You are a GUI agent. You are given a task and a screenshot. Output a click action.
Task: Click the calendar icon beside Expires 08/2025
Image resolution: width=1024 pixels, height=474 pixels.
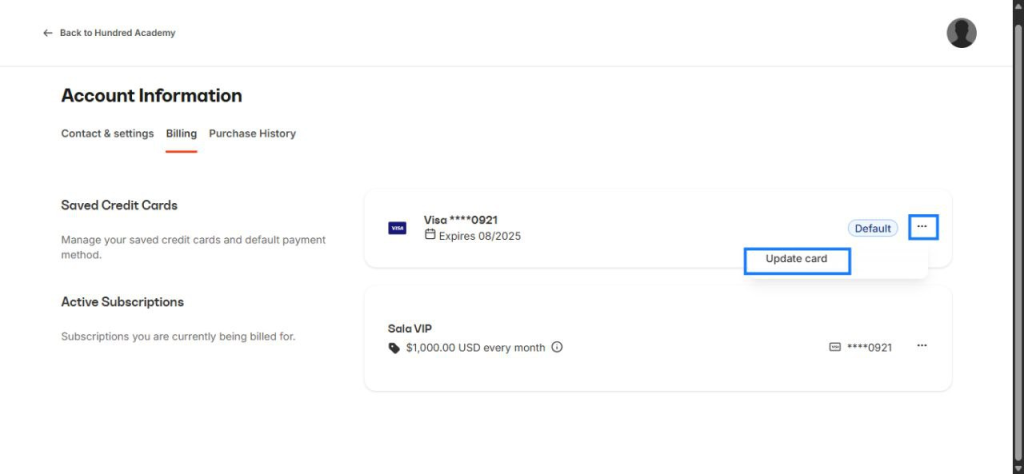pyautogui.click(x=430, y=235)
